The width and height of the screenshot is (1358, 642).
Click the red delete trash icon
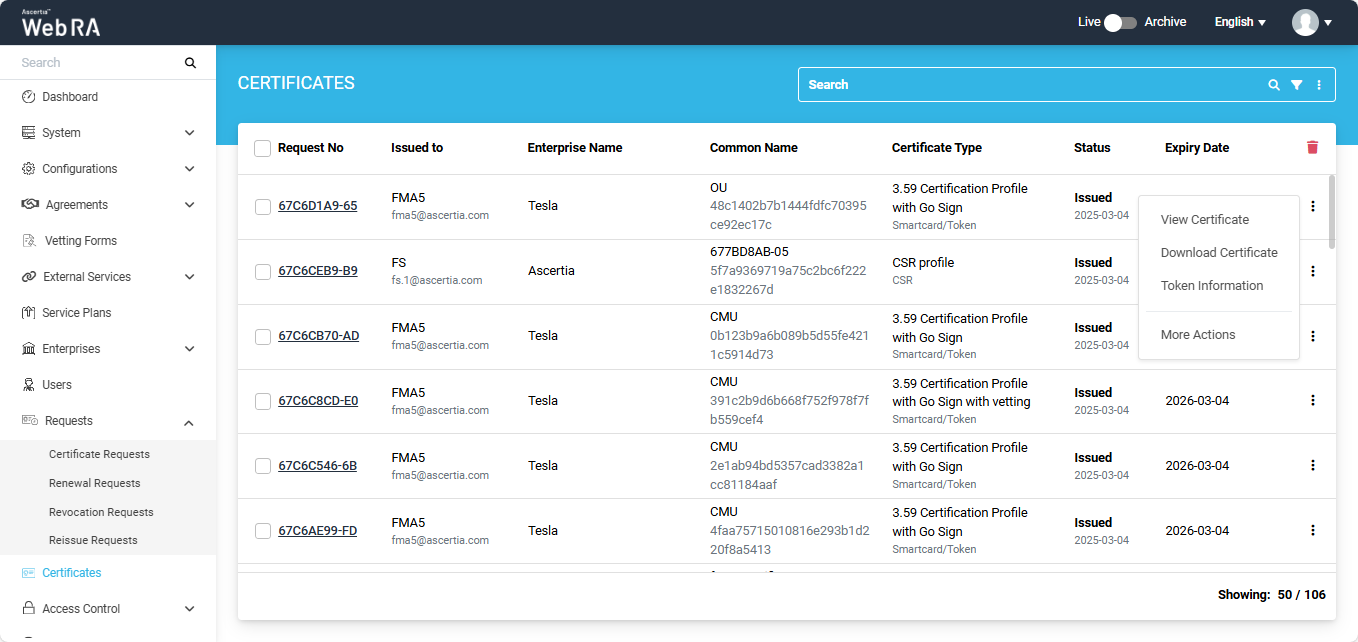1312,148
